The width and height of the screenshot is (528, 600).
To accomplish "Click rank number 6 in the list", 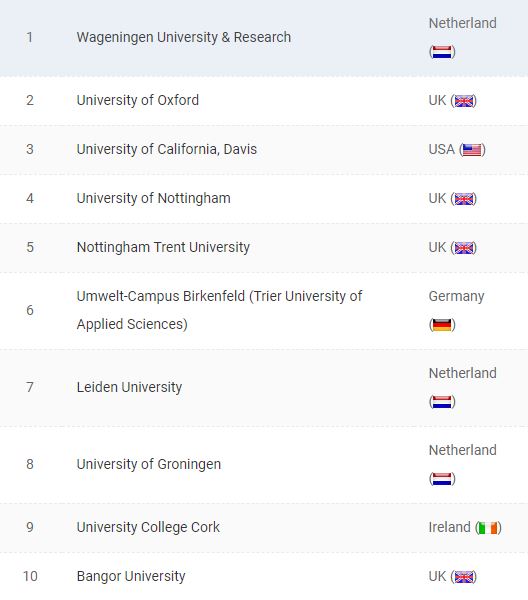I will click(30, 310).
